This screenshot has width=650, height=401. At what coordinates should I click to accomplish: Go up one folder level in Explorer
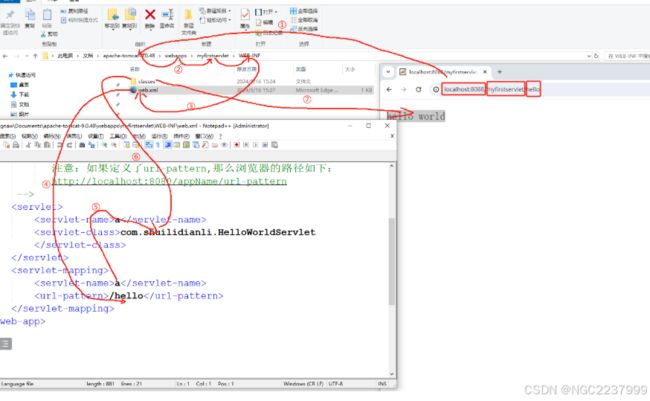[35, 56]
